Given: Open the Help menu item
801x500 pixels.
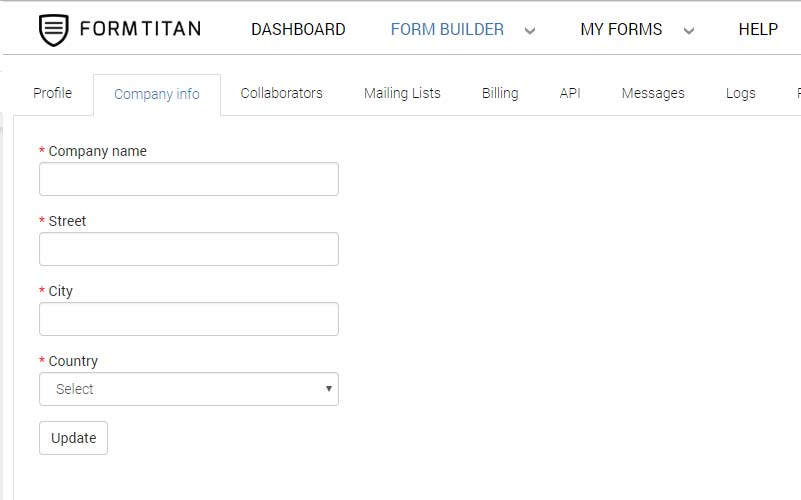Looking at the screenshot, I should [758, 30].
